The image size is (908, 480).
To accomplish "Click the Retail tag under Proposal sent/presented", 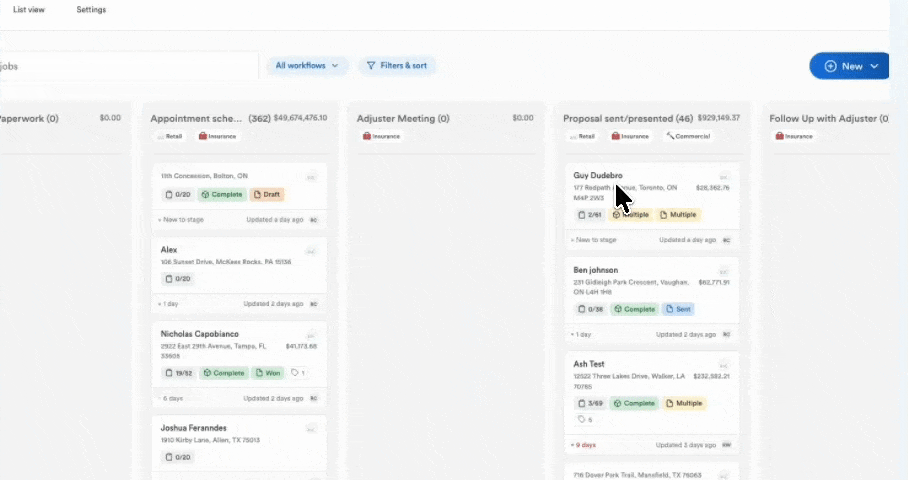I will [583, 136].
